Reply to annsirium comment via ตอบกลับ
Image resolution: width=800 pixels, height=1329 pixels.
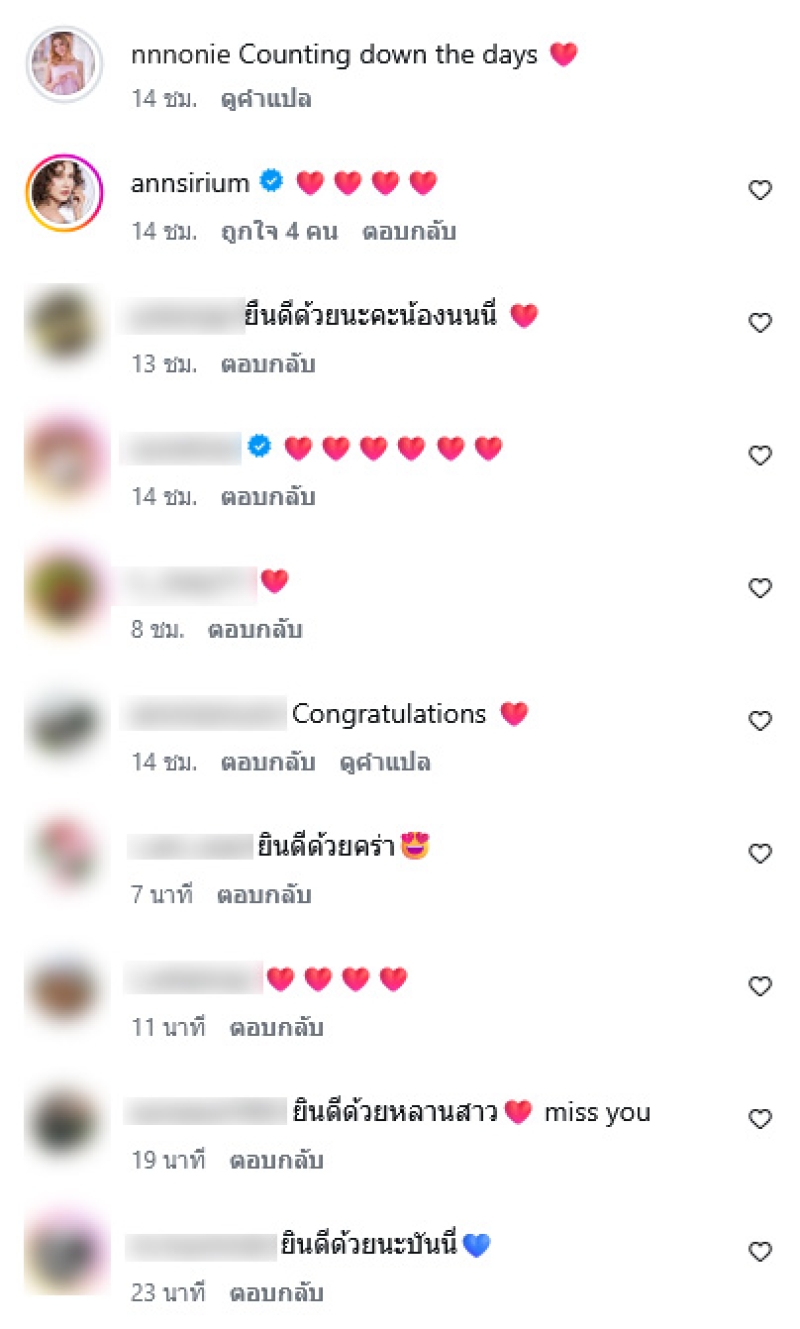pyautogui.click(x=409, y=231)
